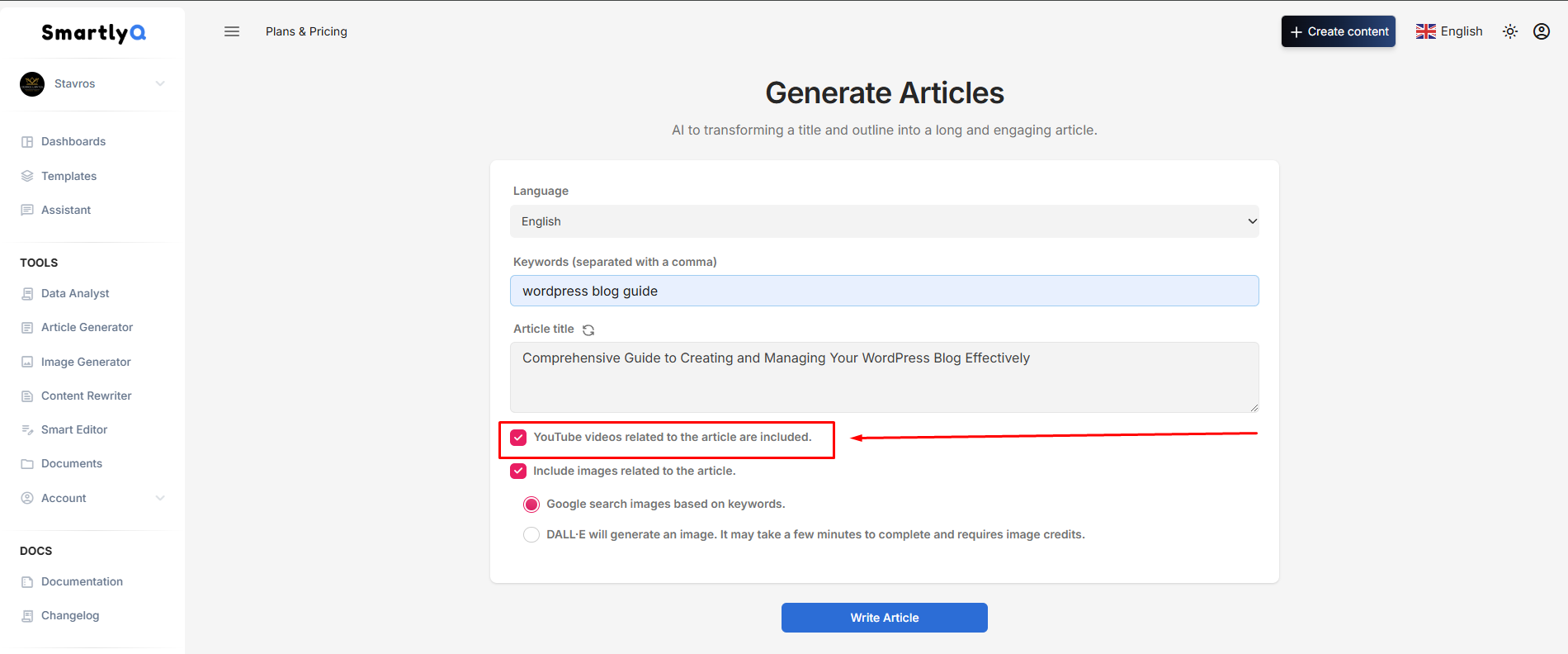Open the Plans & Pricing link
The width and height of the screenshot is (1568, 654).
[306, 31]
